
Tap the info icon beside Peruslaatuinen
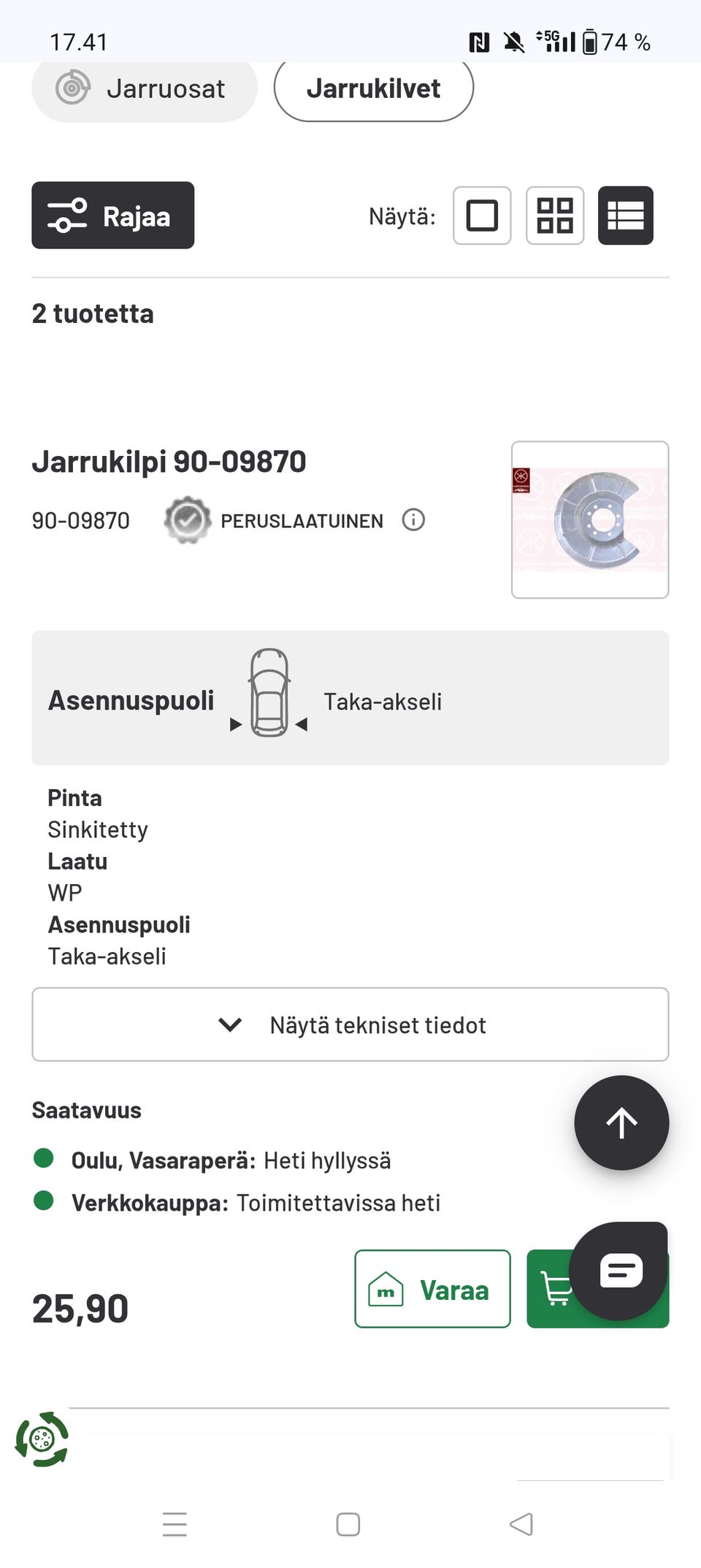413,520
